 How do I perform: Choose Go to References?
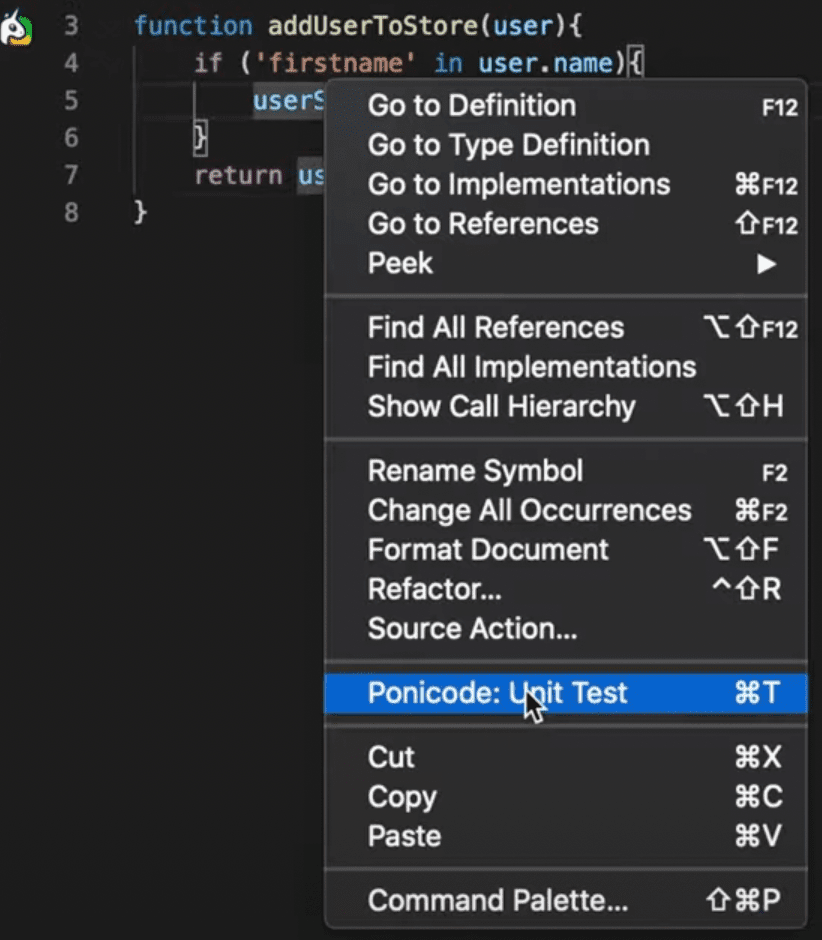click(x=565, y=224)
